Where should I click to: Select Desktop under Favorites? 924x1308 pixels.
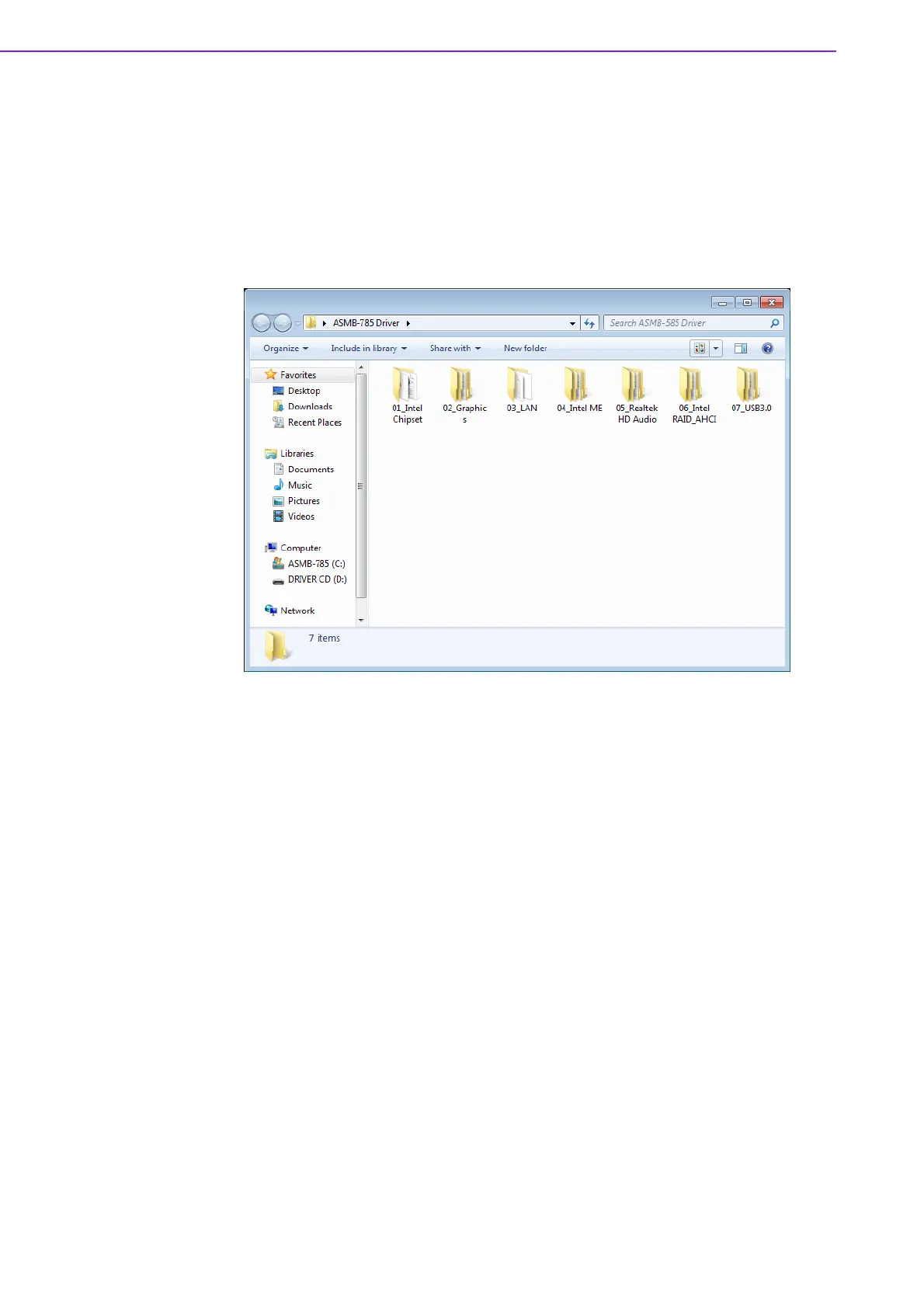click(x=304, y=391)
